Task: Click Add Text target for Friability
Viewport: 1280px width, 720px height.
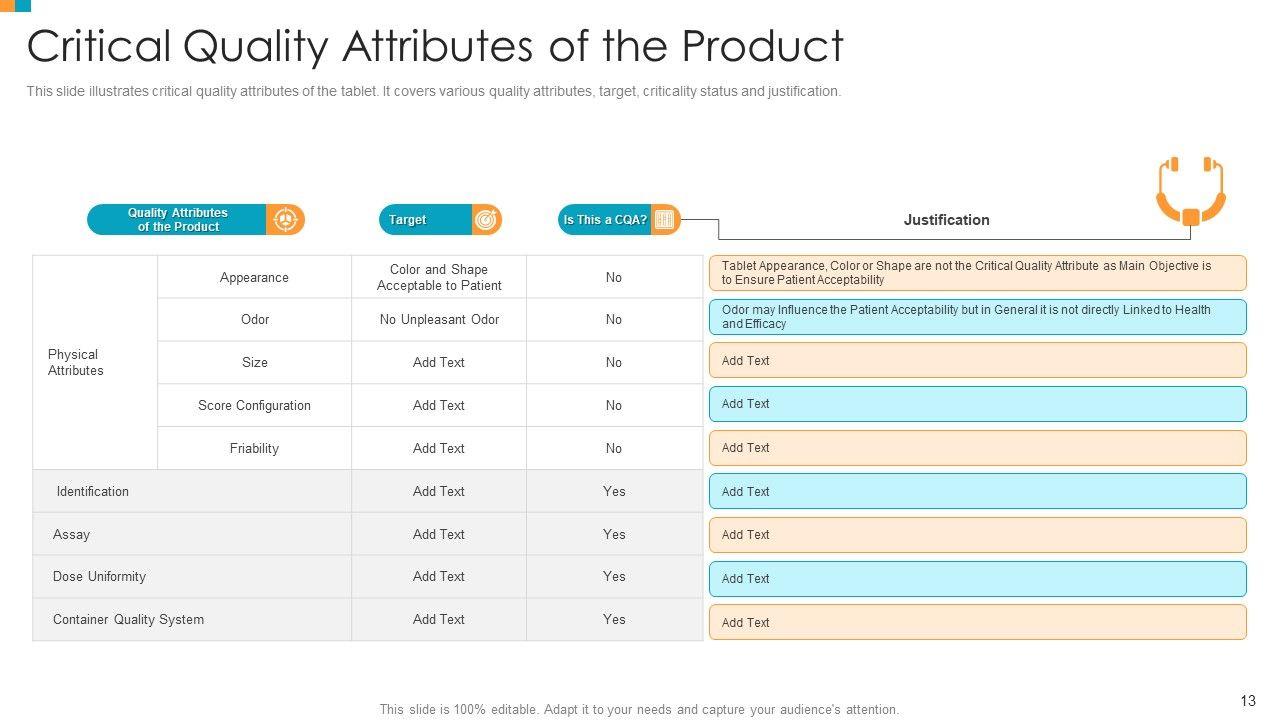Action: coord(439,448)
